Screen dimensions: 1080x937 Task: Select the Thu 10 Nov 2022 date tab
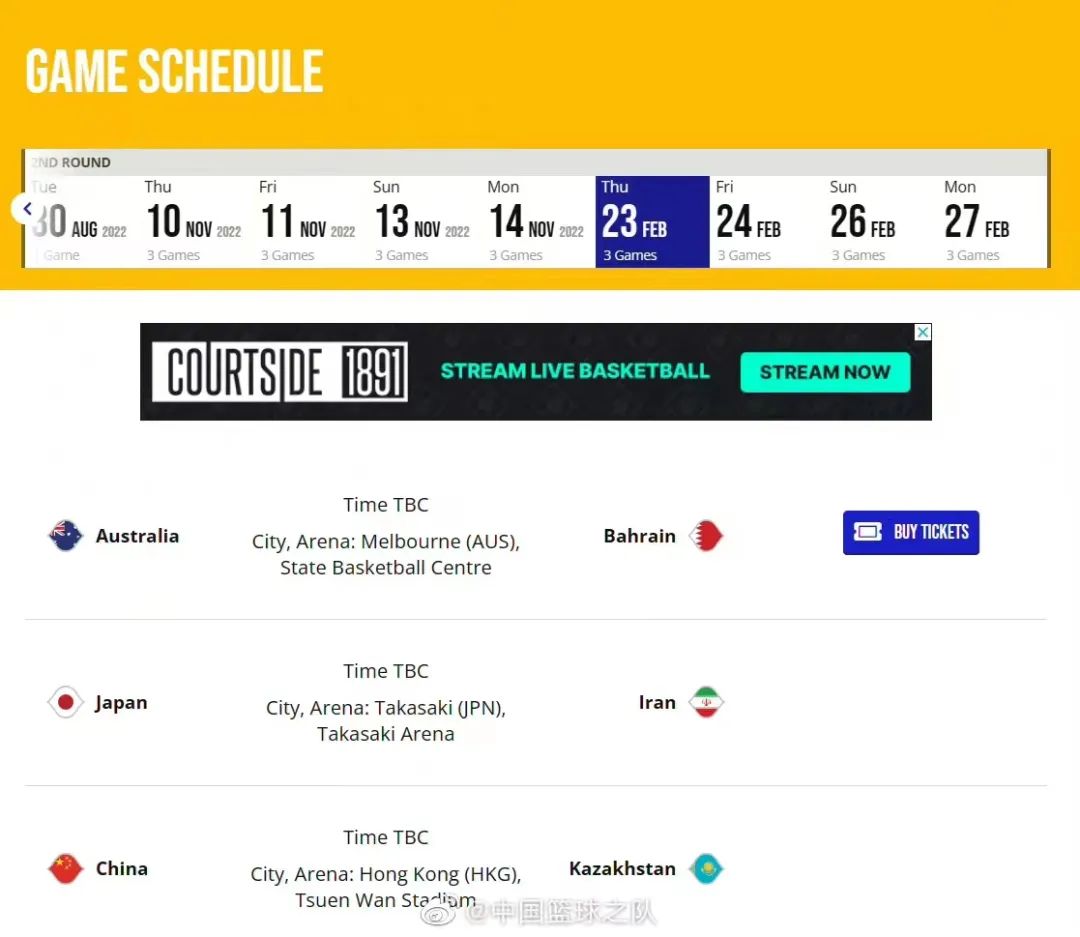point(194,221)
